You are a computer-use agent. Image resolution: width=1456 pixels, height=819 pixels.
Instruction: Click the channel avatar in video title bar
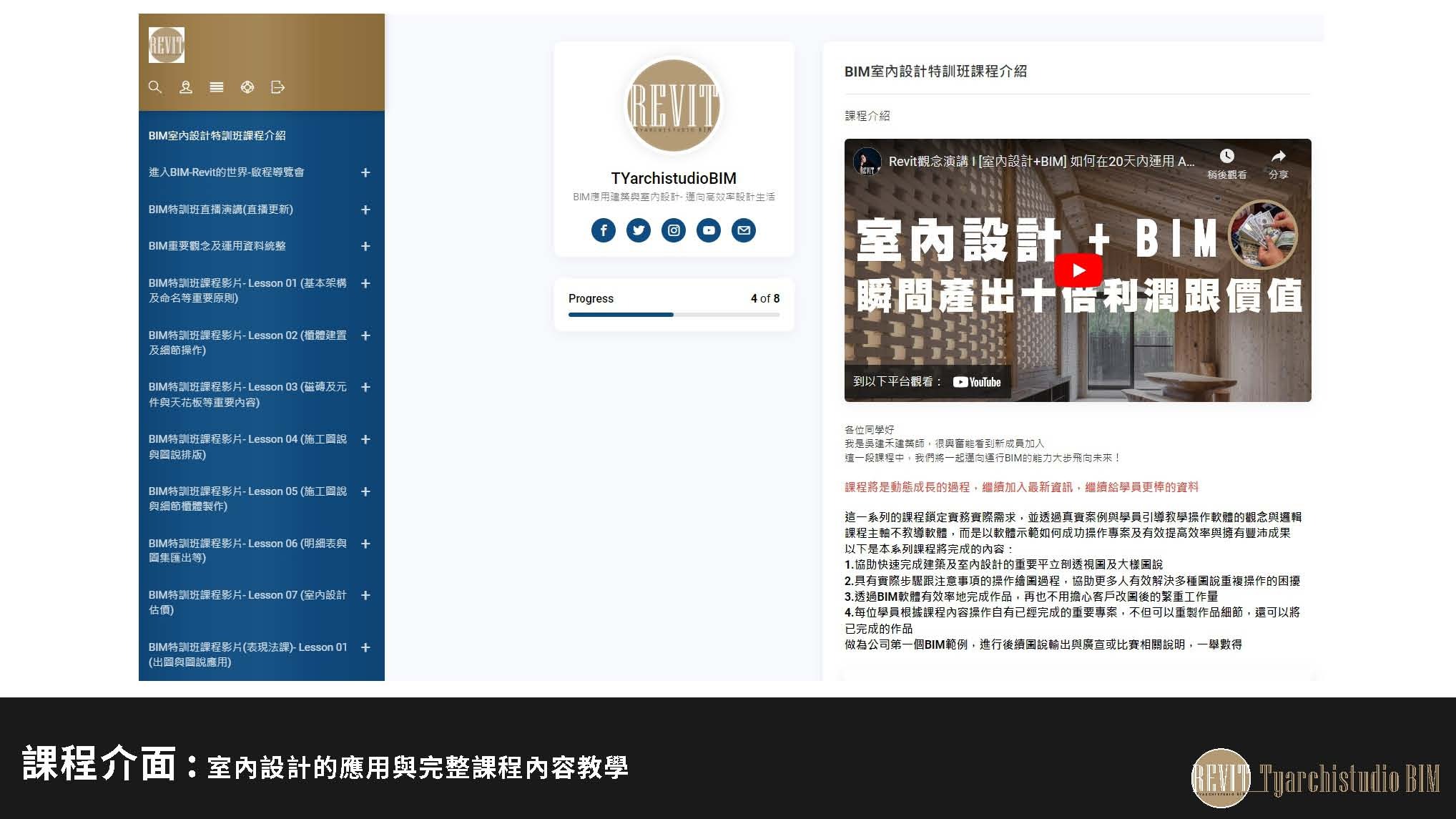tap(867, 162)
